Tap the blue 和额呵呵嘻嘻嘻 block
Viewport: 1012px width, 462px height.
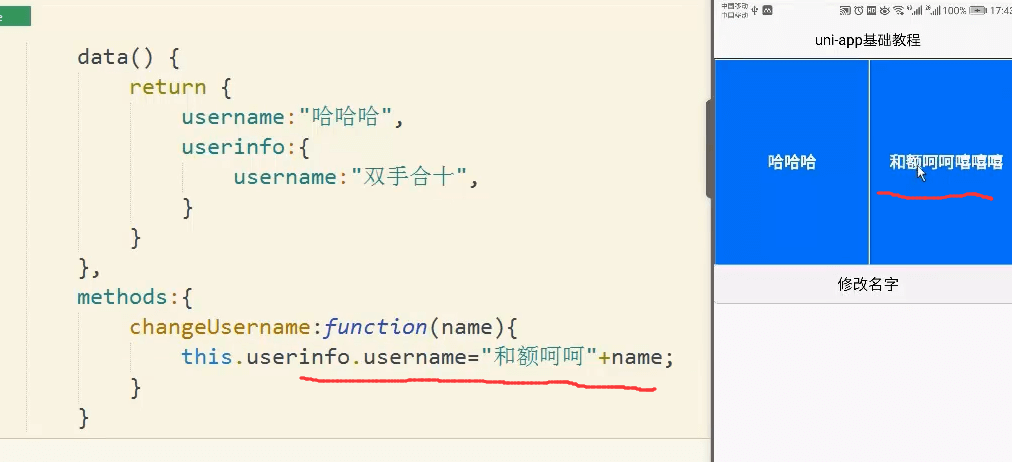tap(941, 162)
